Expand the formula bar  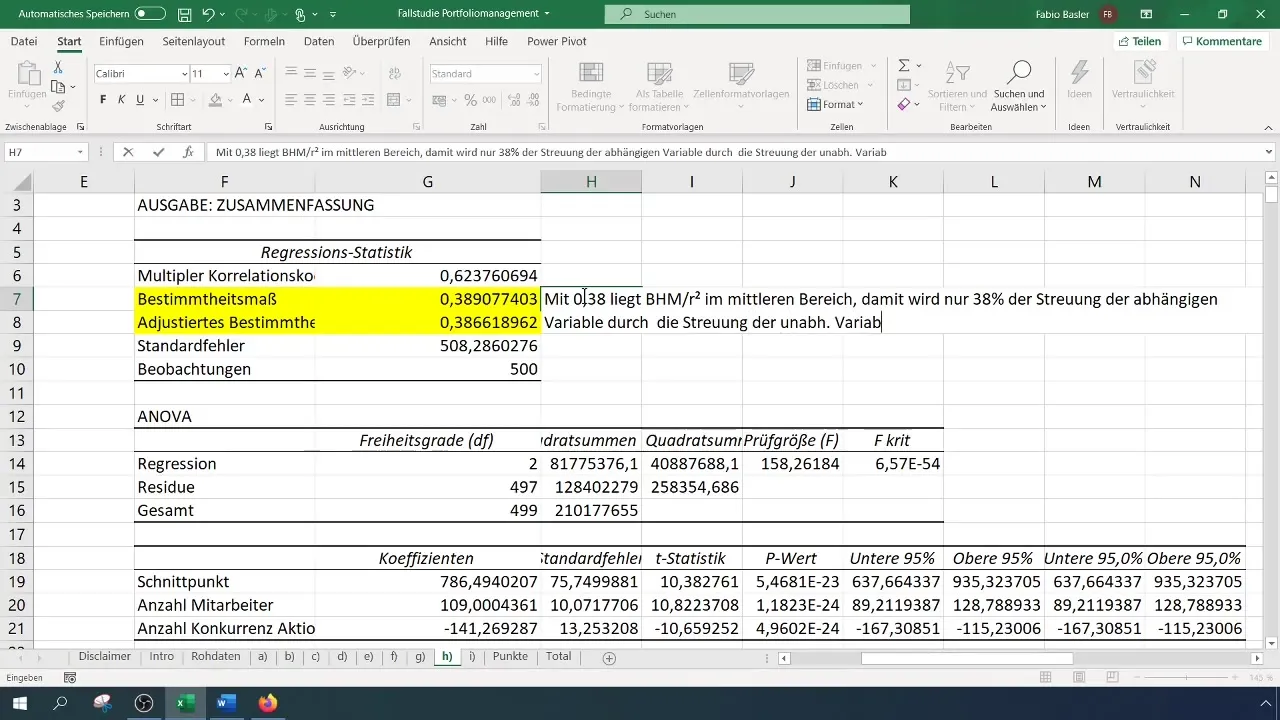pyautogui.click(x=1269, y=152)
